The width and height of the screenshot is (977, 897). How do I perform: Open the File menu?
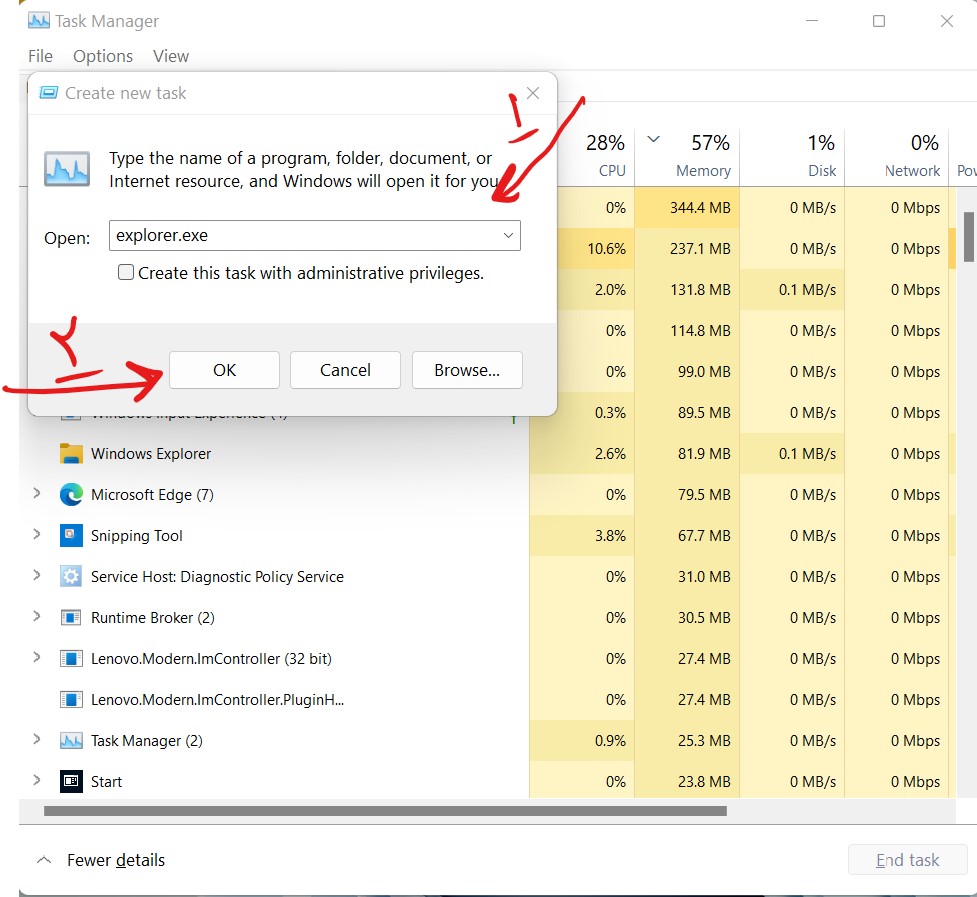point(41,56)
